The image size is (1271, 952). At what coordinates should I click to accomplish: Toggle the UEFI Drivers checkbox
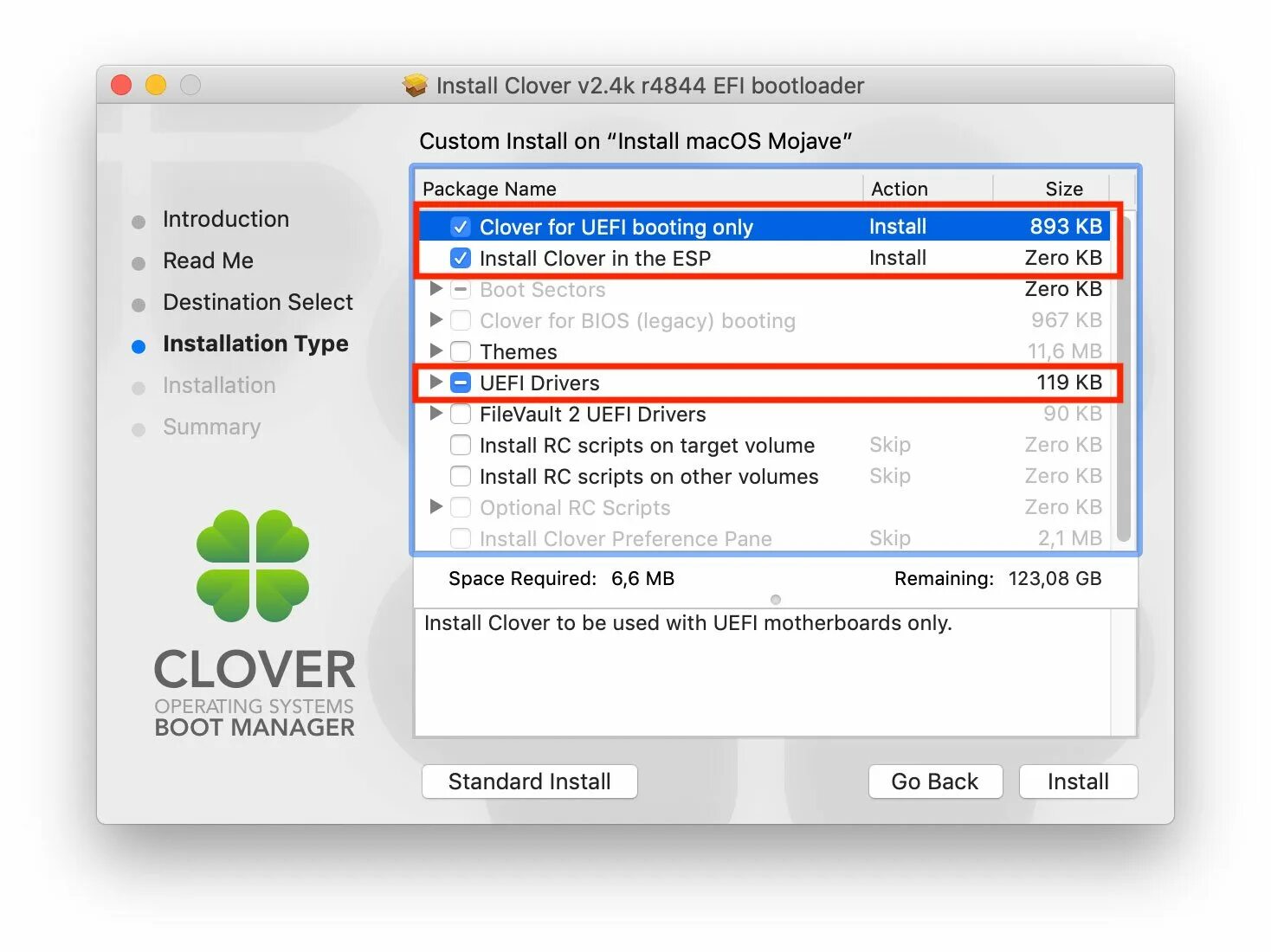pos(461,383)
